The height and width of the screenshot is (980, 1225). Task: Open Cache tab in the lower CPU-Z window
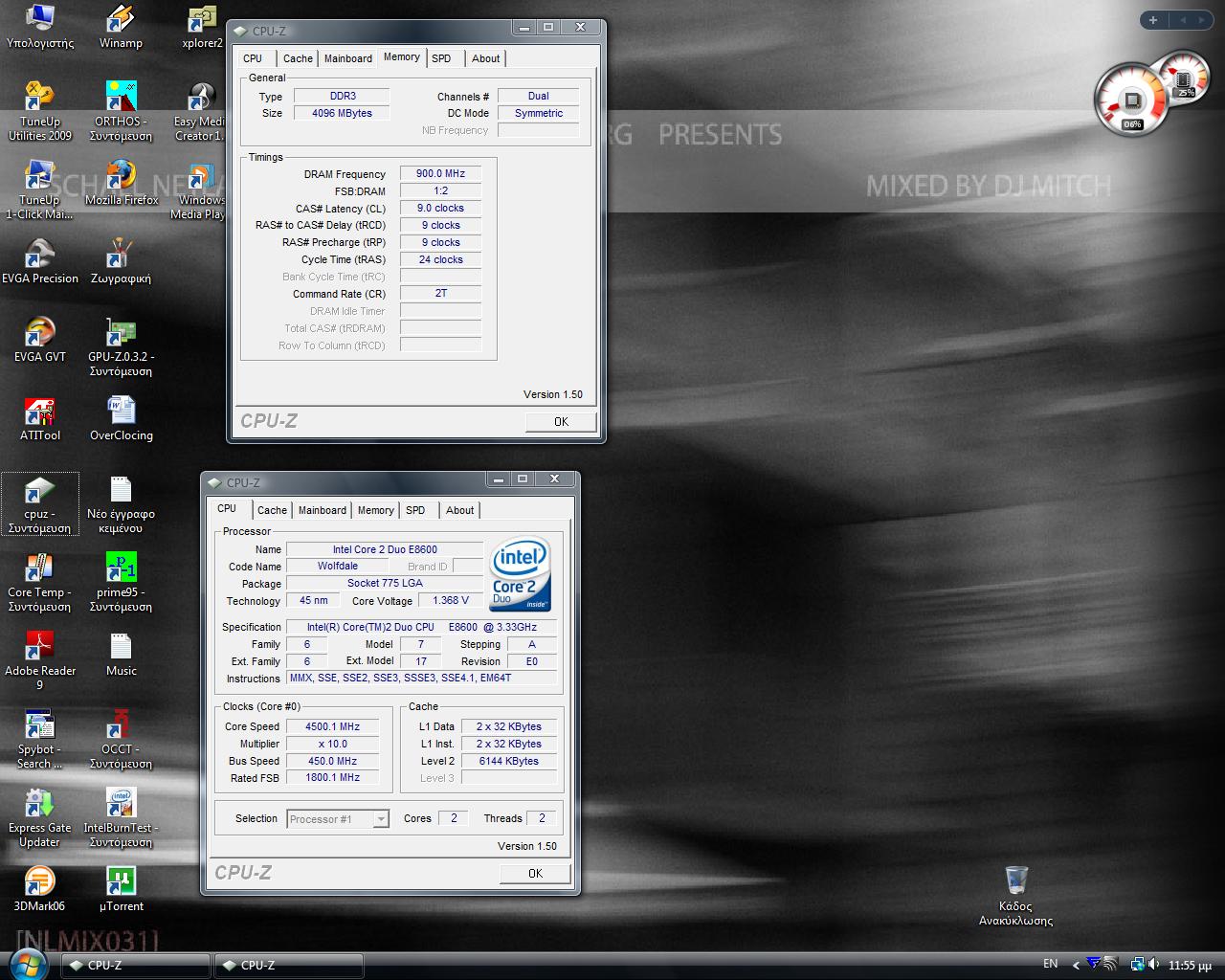pos(272,510)
